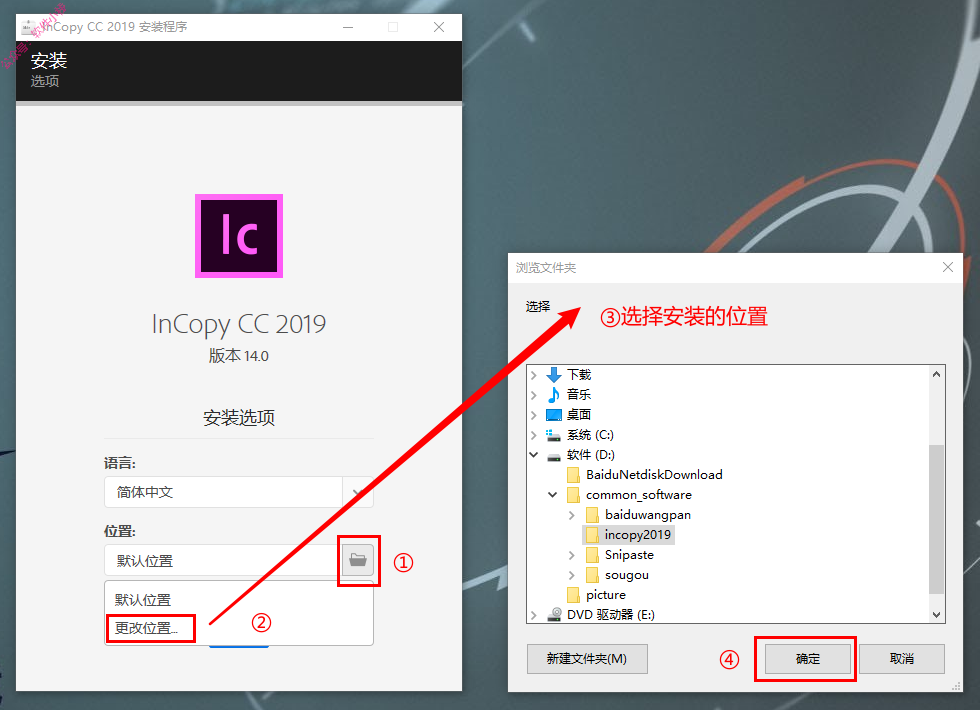980x710 pixels.
Task: Click the sougou folder icon
Action: click(x=592, y=575)
